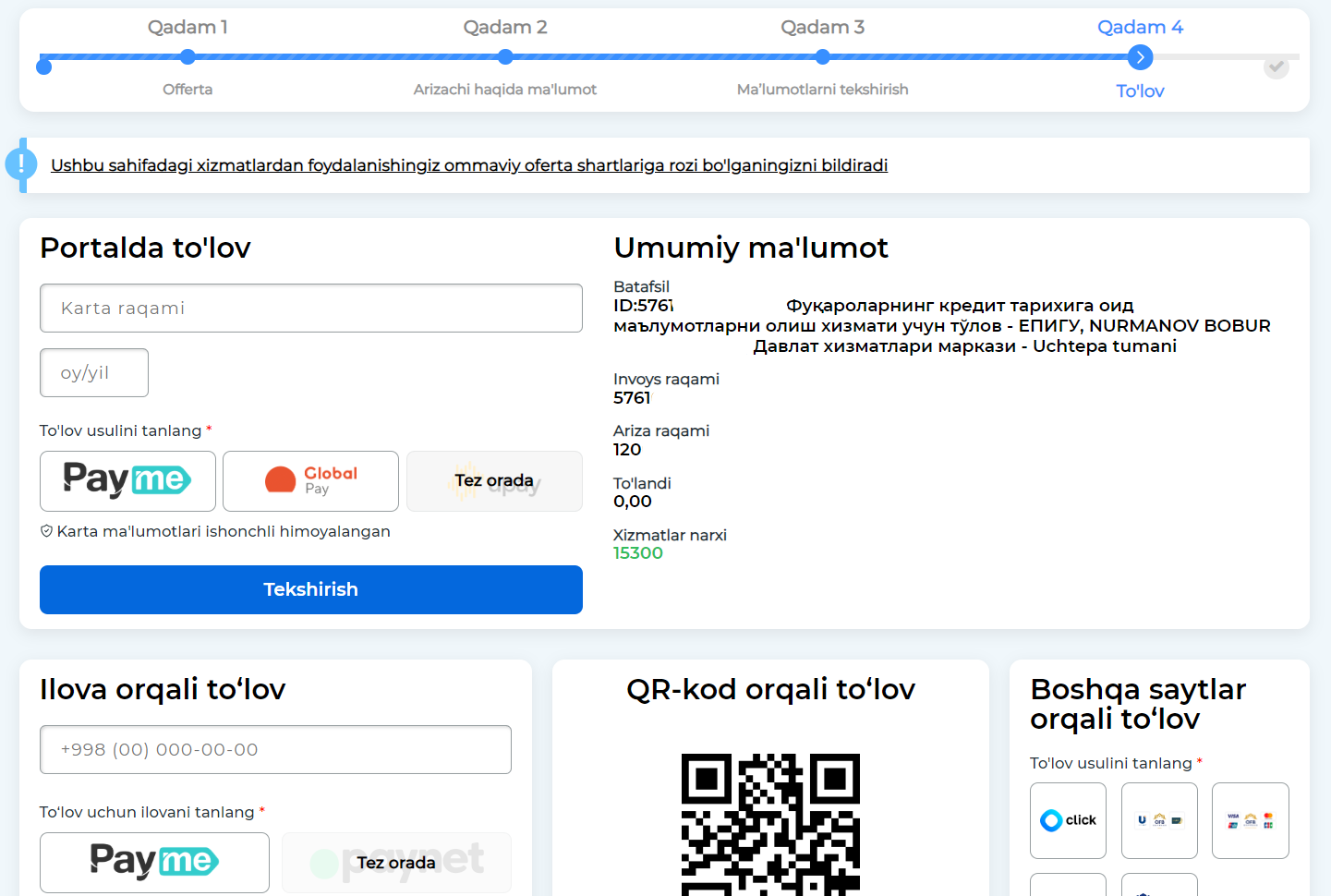Select 'Ma'lumotlarni tekshirish' step caption
This screenshot has height=896, width=1331.
click(823, 90)
